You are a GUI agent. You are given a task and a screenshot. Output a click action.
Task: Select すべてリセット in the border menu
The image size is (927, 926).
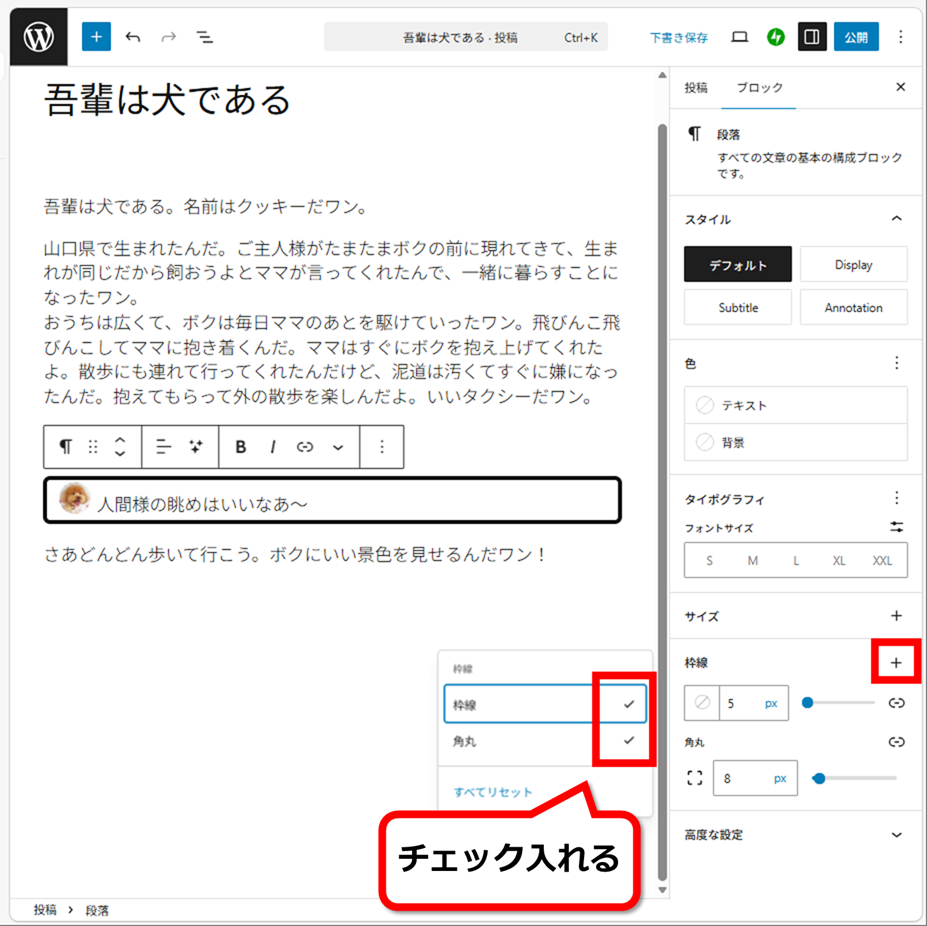pos(493,792)
